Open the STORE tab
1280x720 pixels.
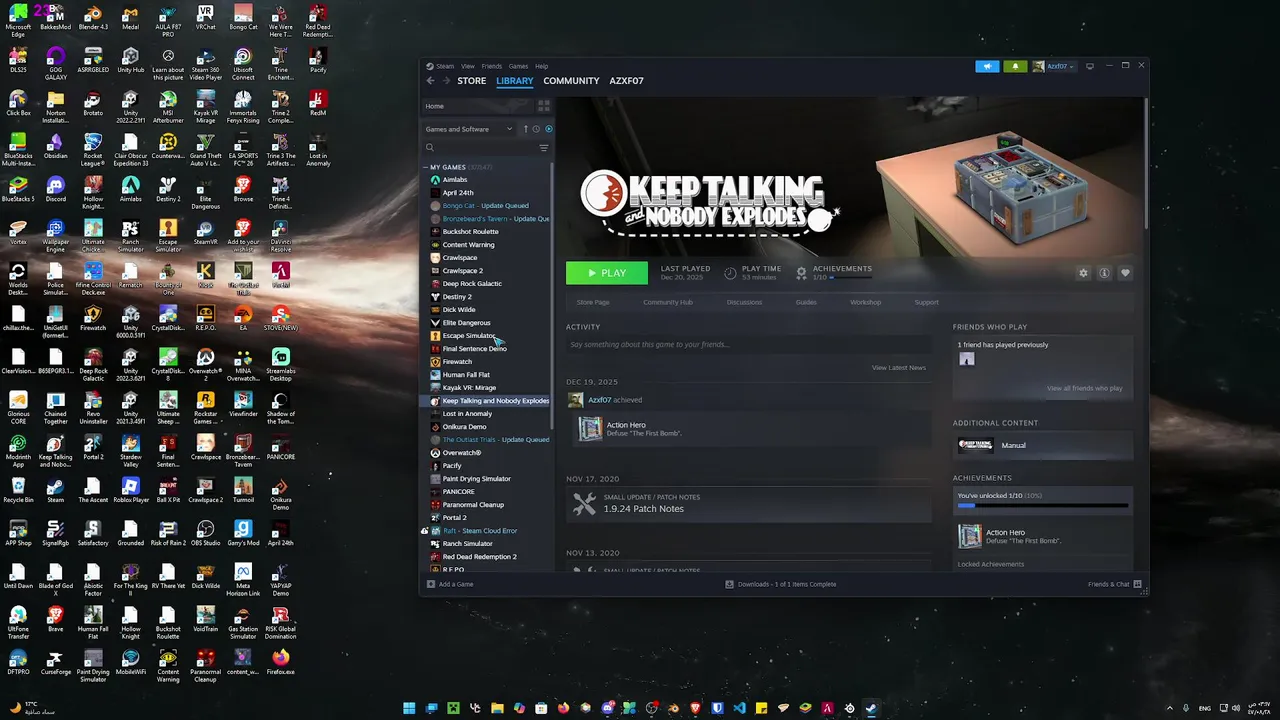tap(472, 81)
